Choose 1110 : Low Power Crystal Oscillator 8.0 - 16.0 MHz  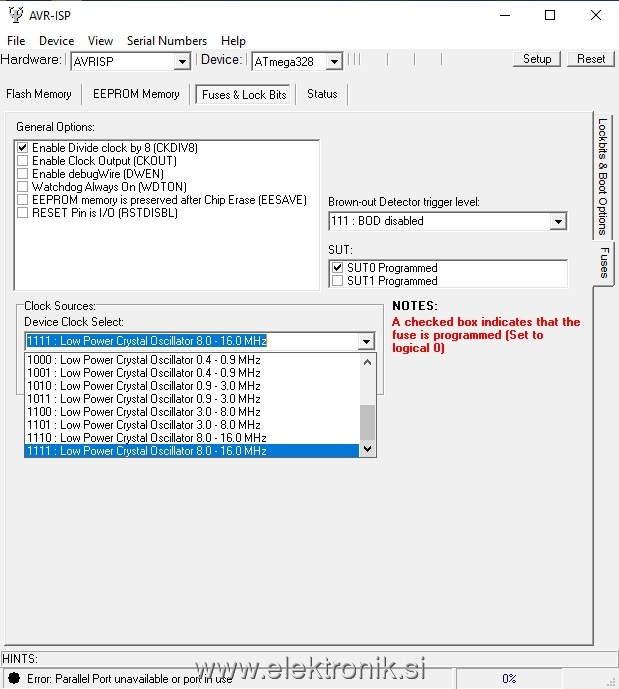192,438
